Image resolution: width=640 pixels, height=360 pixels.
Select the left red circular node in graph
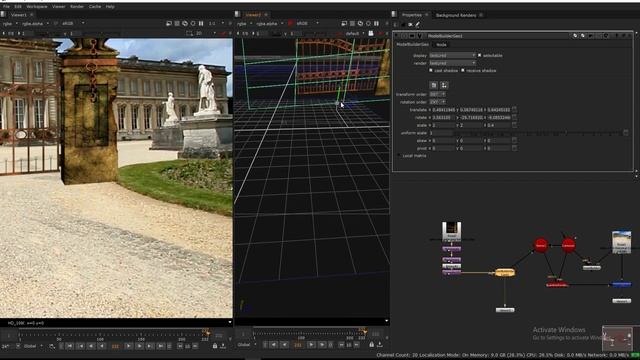click(x=541, y=245)
